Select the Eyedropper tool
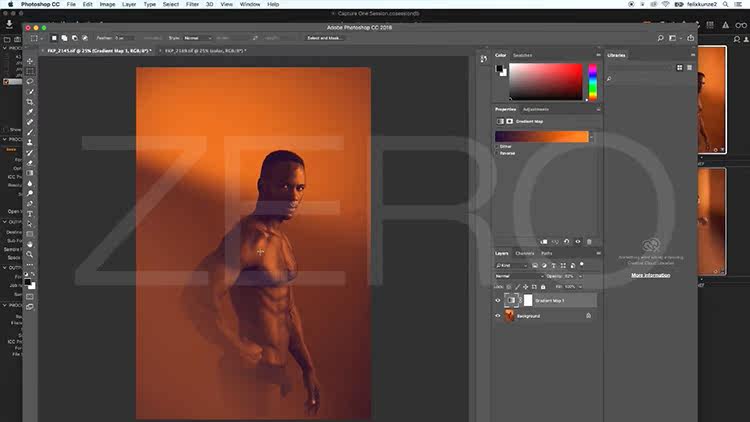750x422 pixels. click(30, 112)
